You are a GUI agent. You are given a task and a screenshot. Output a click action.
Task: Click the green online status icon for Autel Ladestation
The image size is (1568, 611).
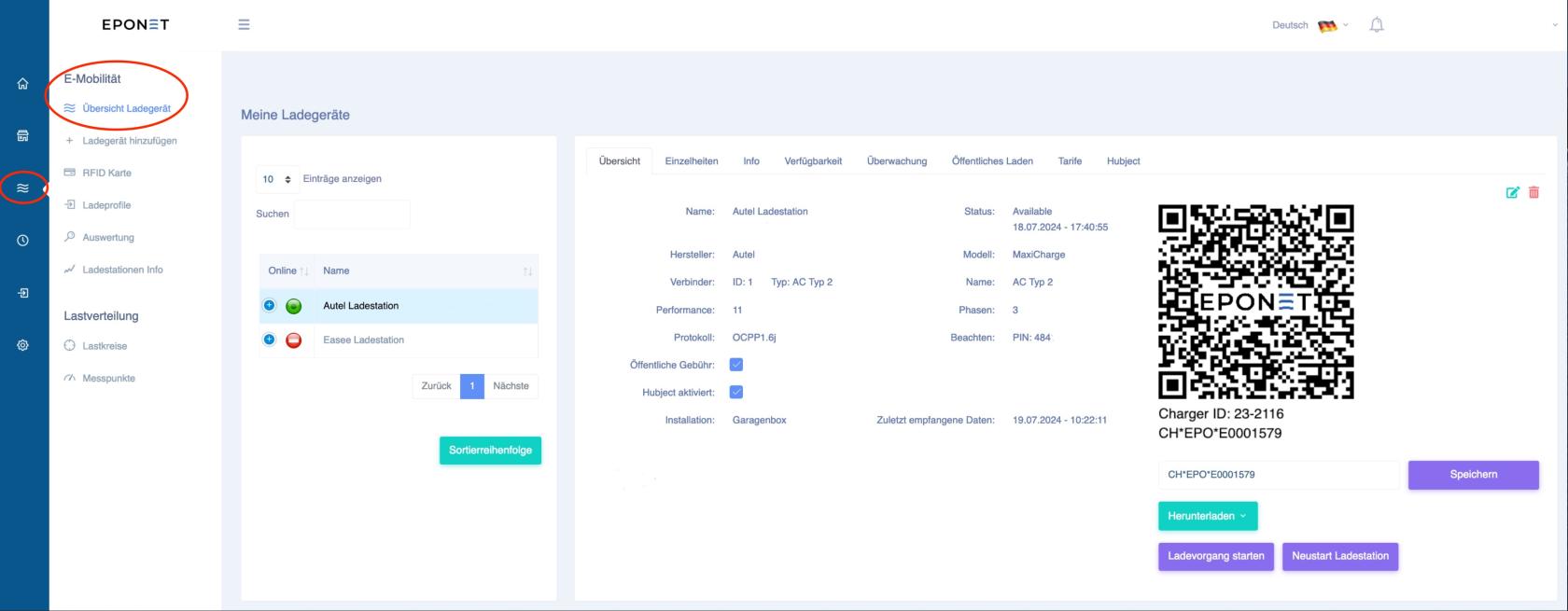pyautogui.click(x=293, y=306)
